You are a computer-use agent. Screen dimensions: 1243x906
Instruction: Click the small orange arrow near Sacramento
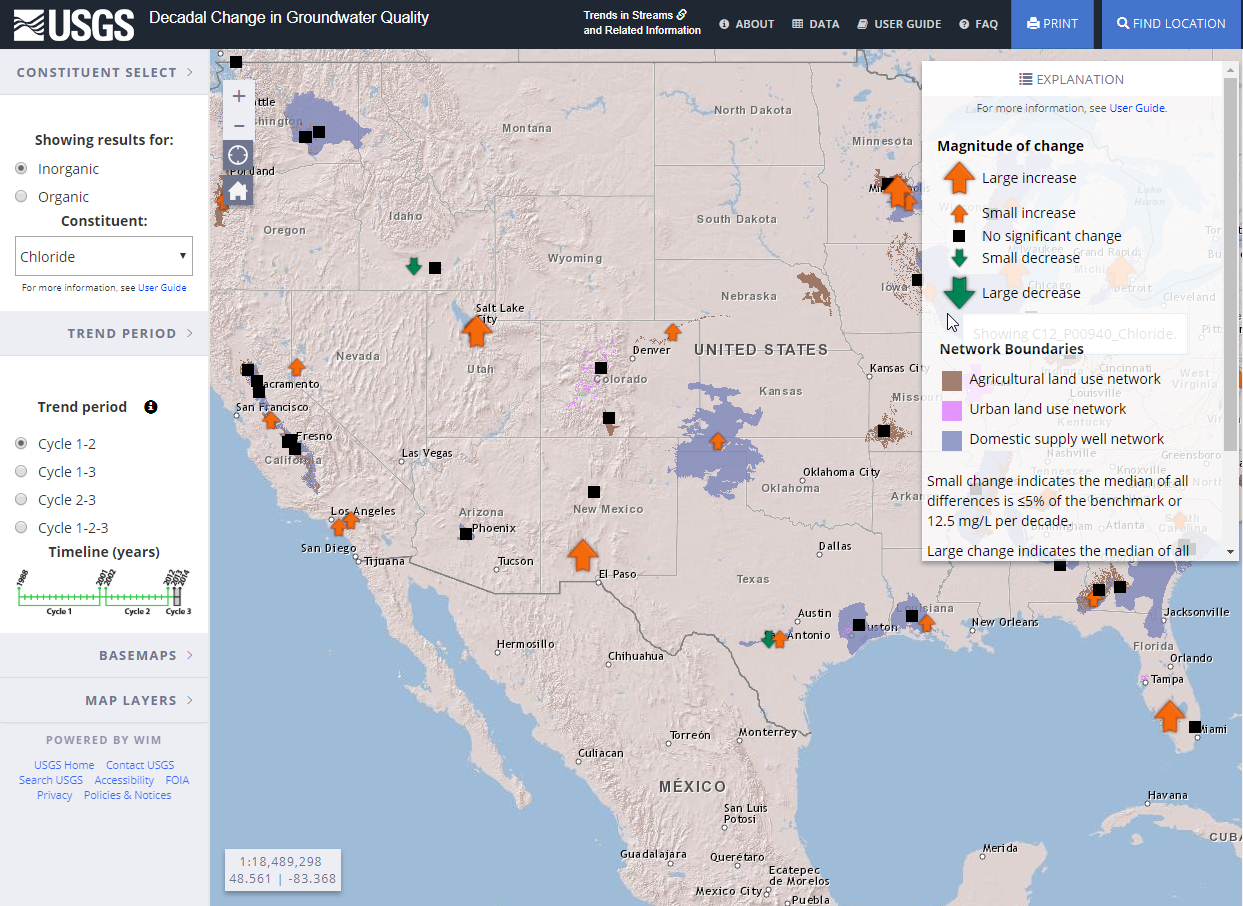coord(297,367)
